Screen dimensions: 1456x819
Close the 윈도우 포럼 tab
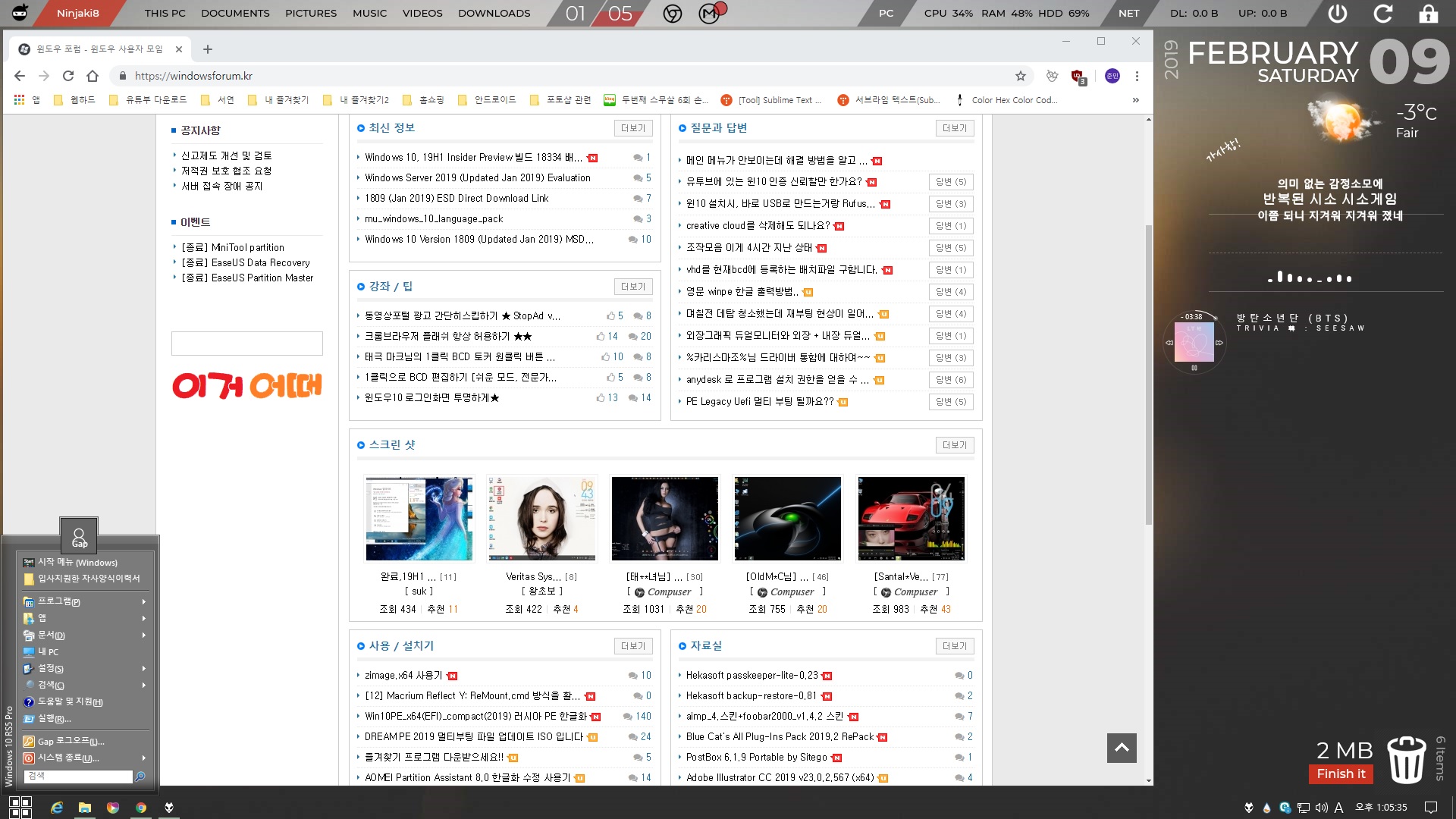point(179,49)
